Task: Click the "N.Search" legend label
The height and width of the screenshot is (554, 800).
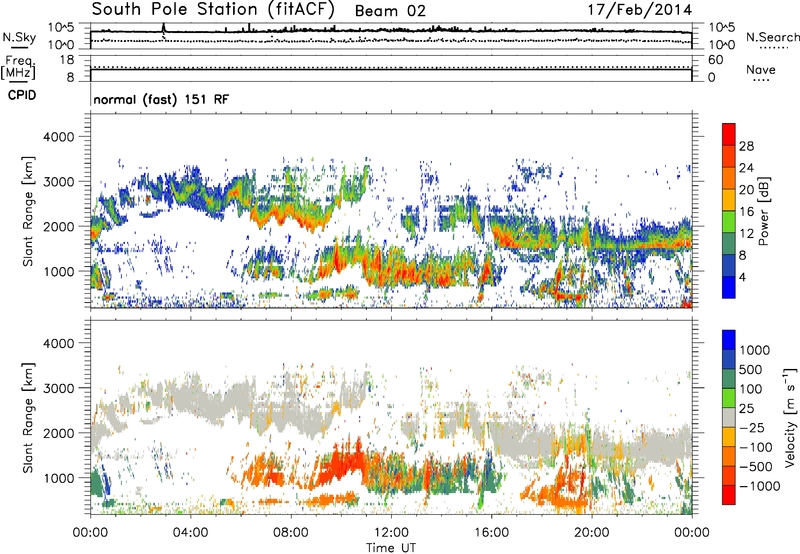Action: [x=773, y=37]
